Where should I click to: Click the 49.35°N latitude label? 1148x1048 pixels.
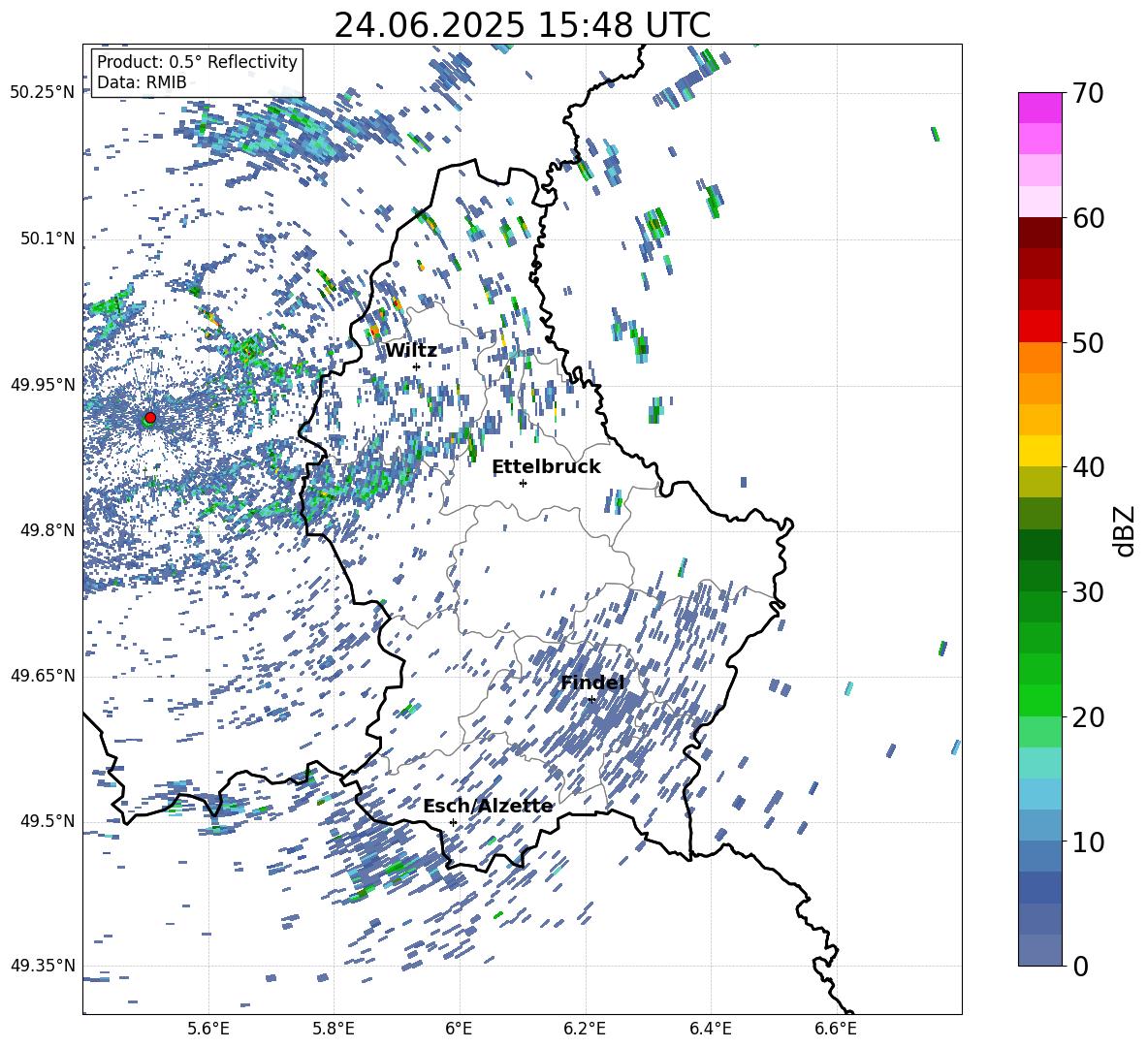point(43,966)
